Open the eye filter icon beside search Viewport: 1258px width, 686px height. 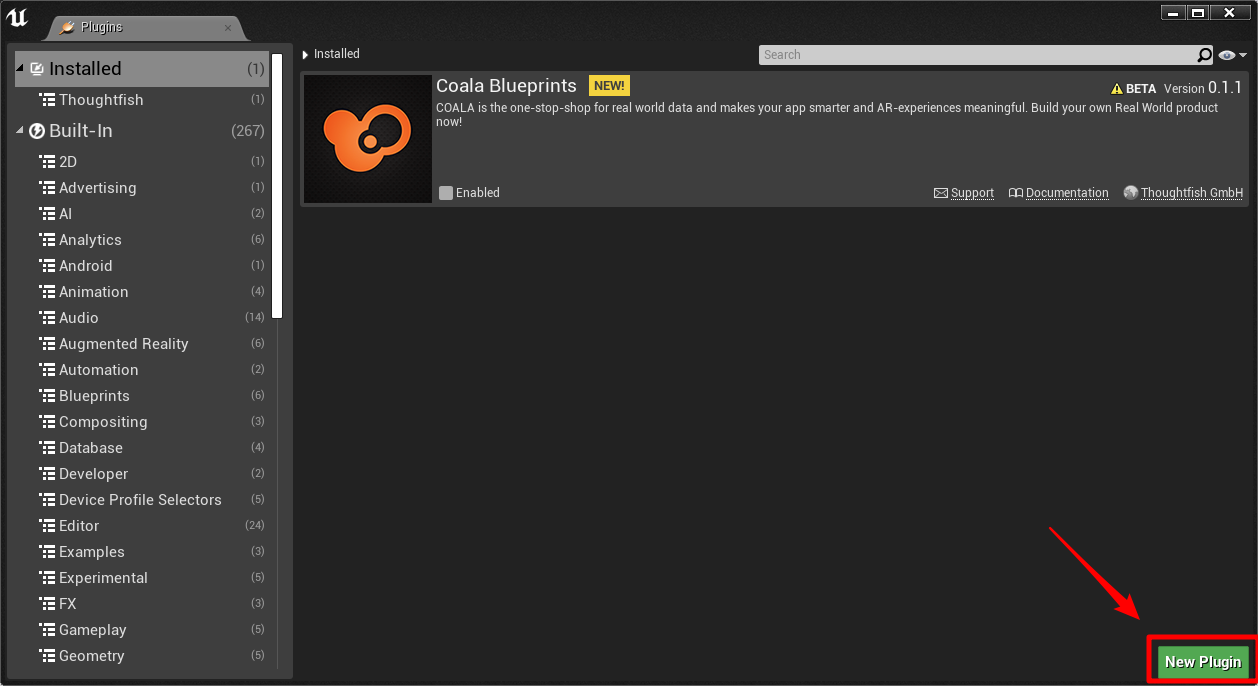[x=1228, y=54]
